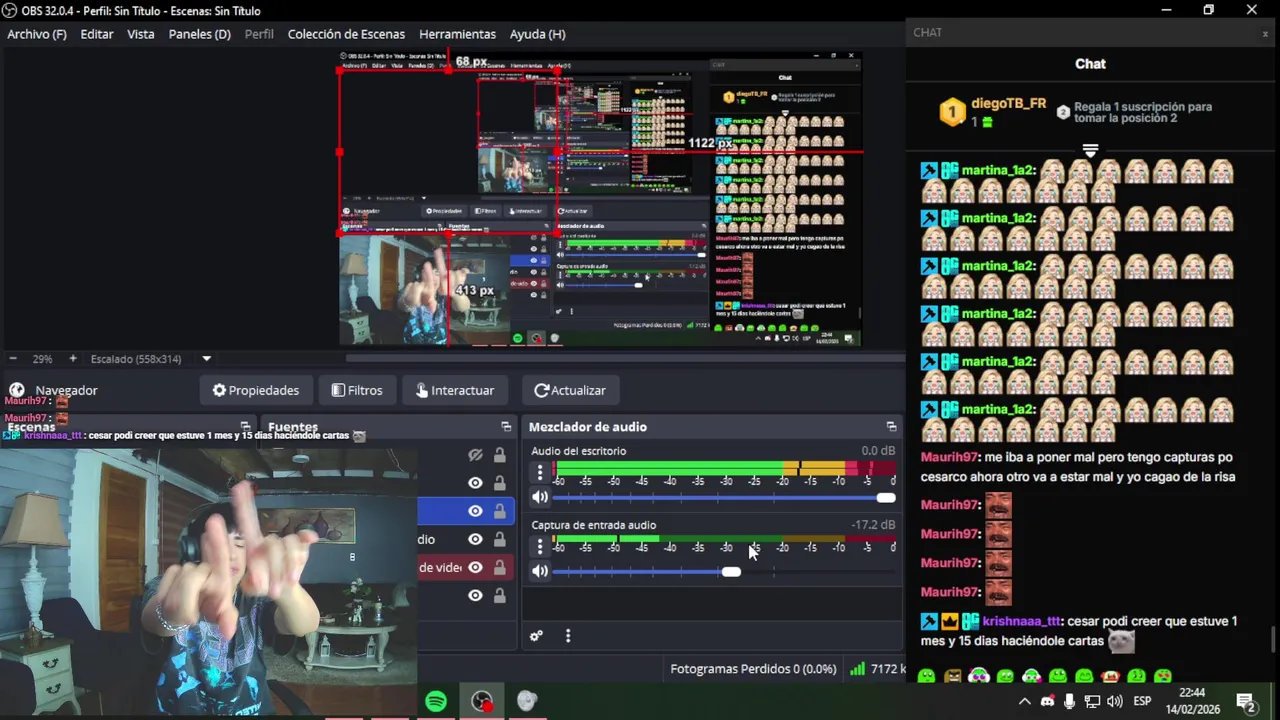Click the OBS preview canvas

(600, 198)
